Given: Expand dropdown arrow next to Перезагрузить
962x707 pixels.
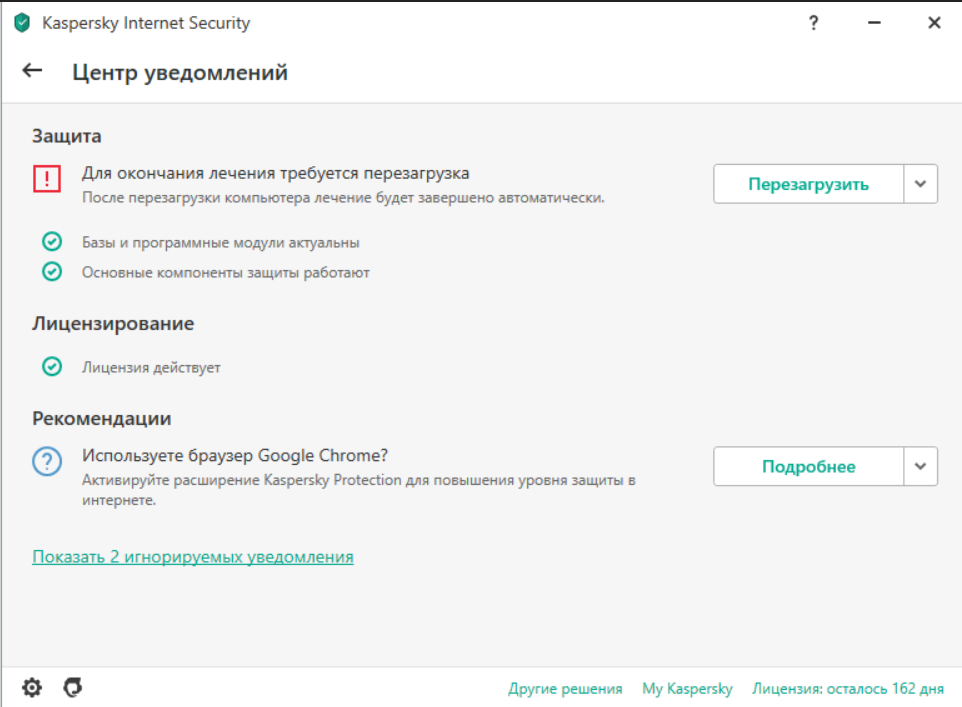Looking at the screenshot, I should tap(920, 184).
